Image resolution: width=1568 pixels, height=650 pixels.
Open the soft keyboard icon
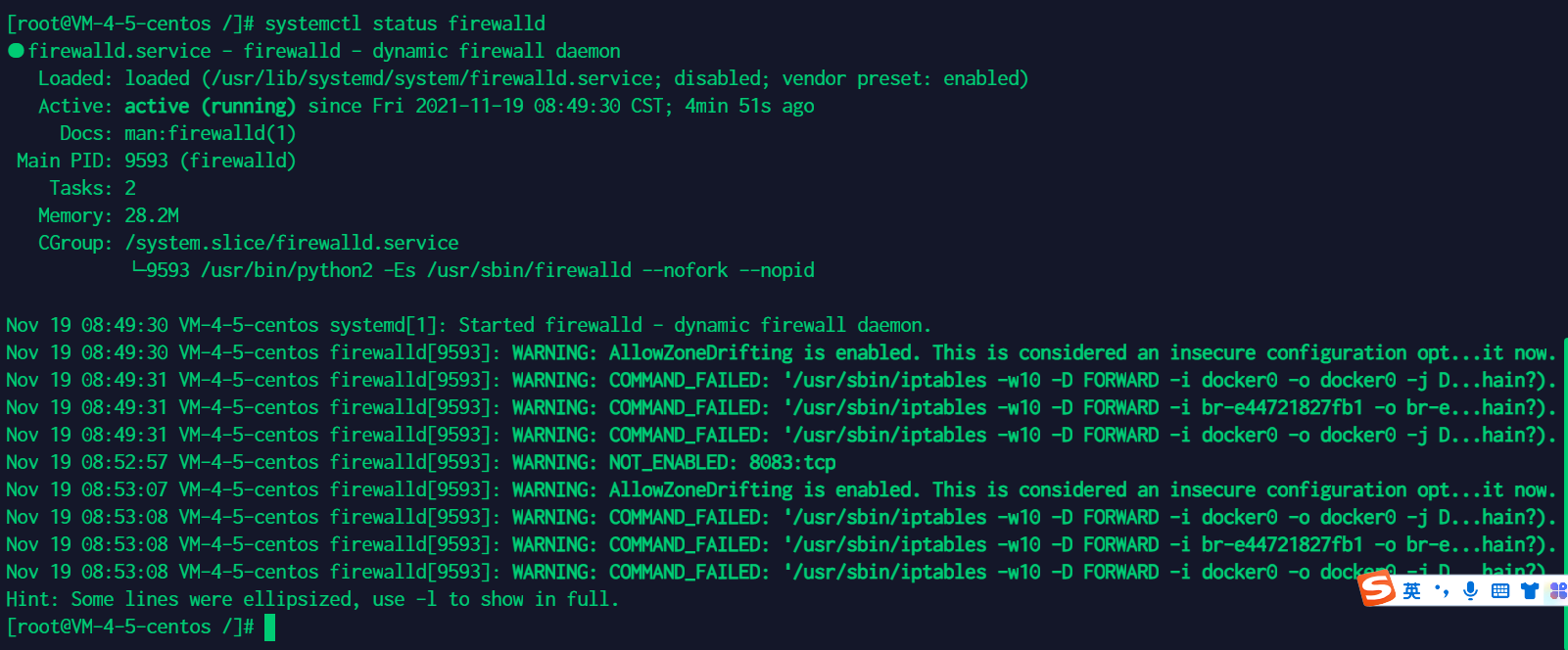(1499, 590)
